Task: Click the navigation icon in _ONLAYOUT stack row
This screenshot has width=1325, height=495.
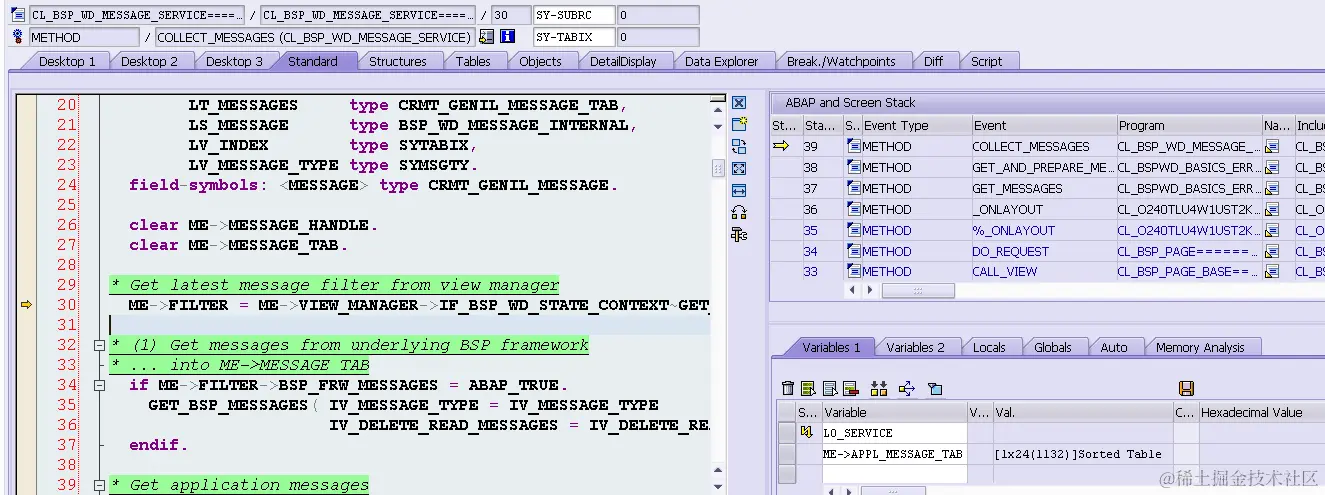Action: point(1272,209)
